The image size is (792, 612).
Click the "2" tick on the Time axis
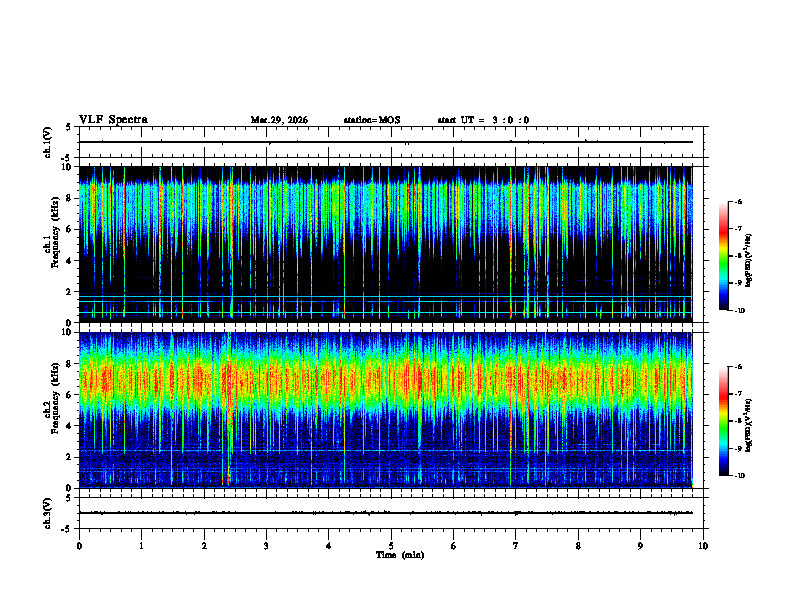coord(204,546)
